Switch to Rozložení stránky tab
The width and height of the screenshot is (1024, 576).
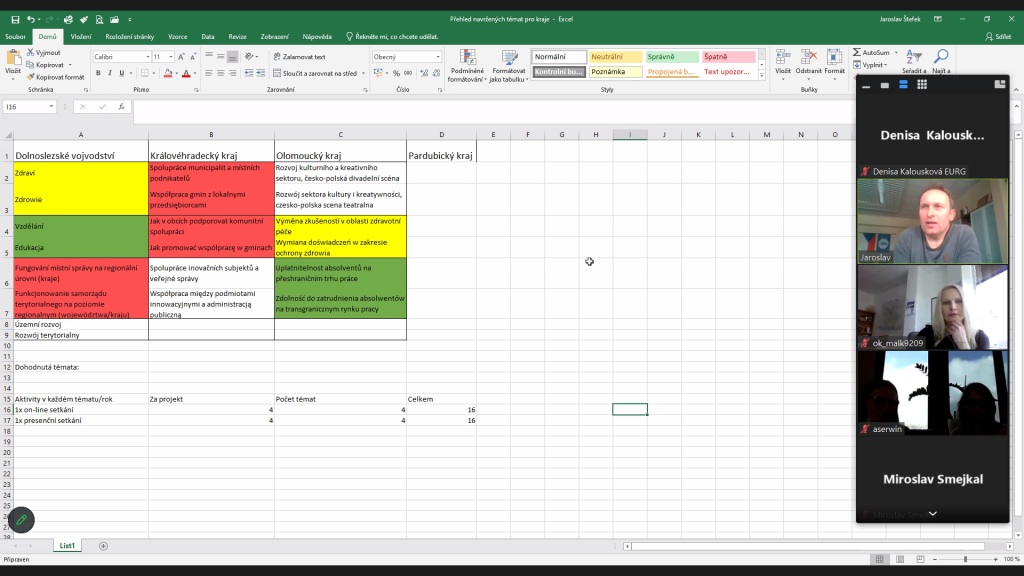click(130, 37)
